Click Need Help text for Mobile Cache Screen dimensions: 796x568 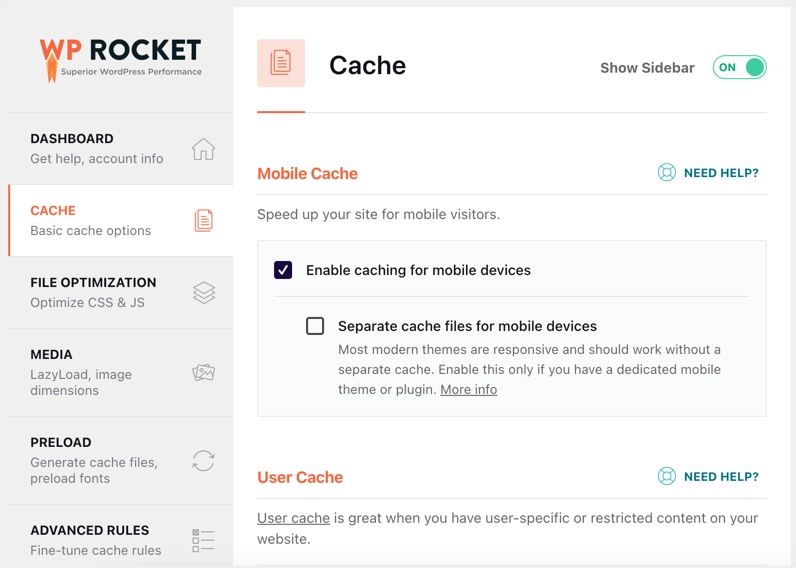tap(721, 173)
